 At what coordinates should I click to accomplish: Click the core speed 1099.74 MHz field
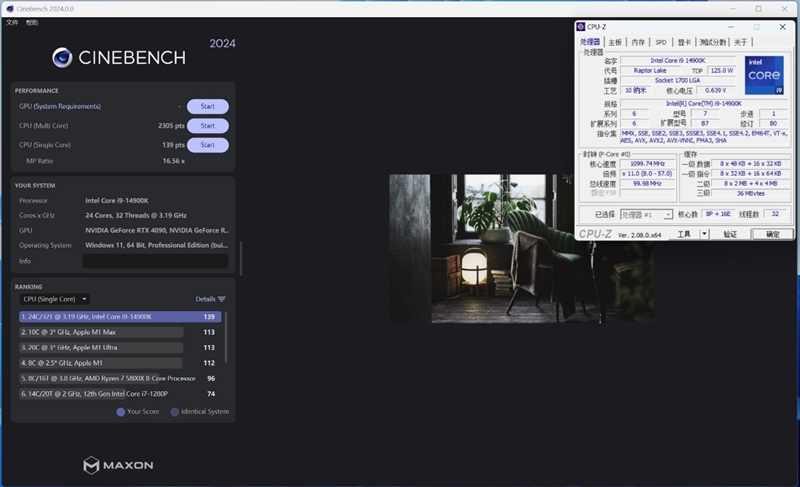pos(647,164)
